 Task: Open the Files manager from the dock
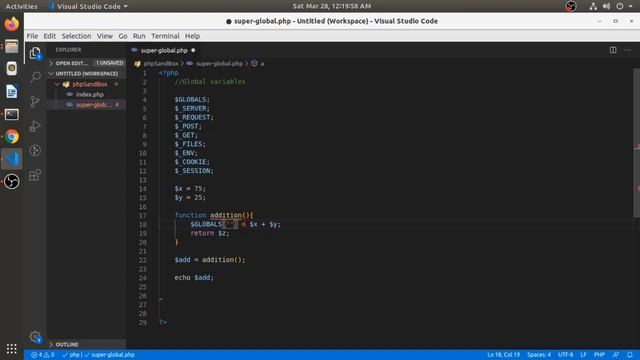tap(11, 46)
